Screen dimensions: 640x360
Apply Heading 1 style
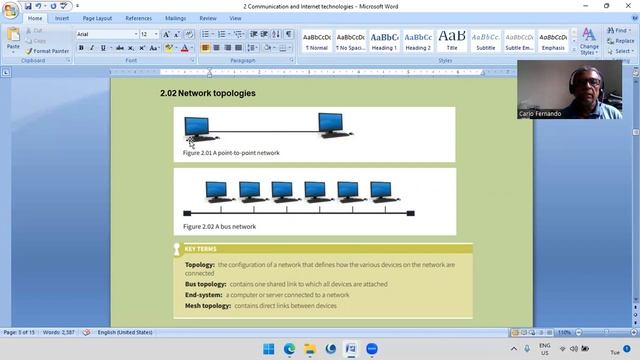pos(384,40)
